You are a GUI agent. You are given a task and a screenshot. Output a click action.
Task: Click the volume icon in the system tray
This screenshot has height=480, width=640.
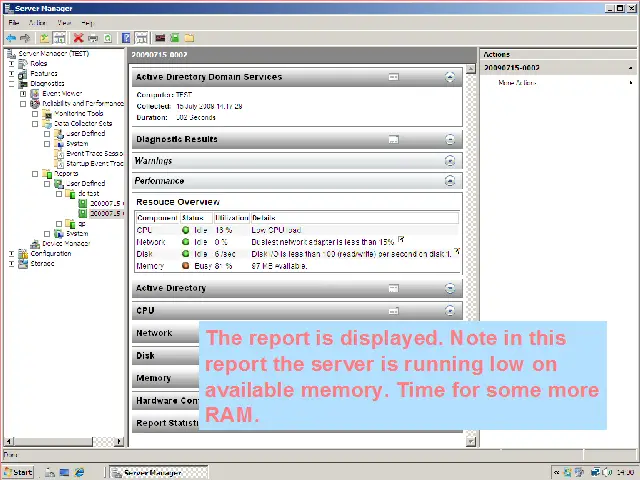point(607,472)
